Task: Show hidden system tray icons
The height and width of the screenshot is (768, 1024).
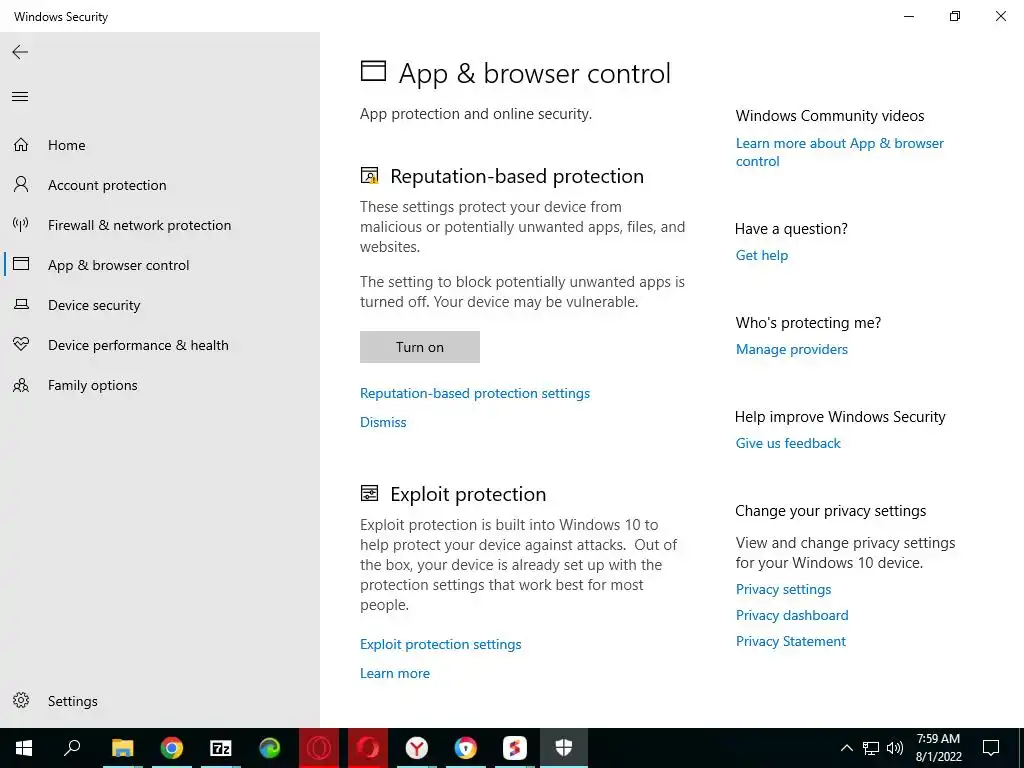Action: click(846, 748)
